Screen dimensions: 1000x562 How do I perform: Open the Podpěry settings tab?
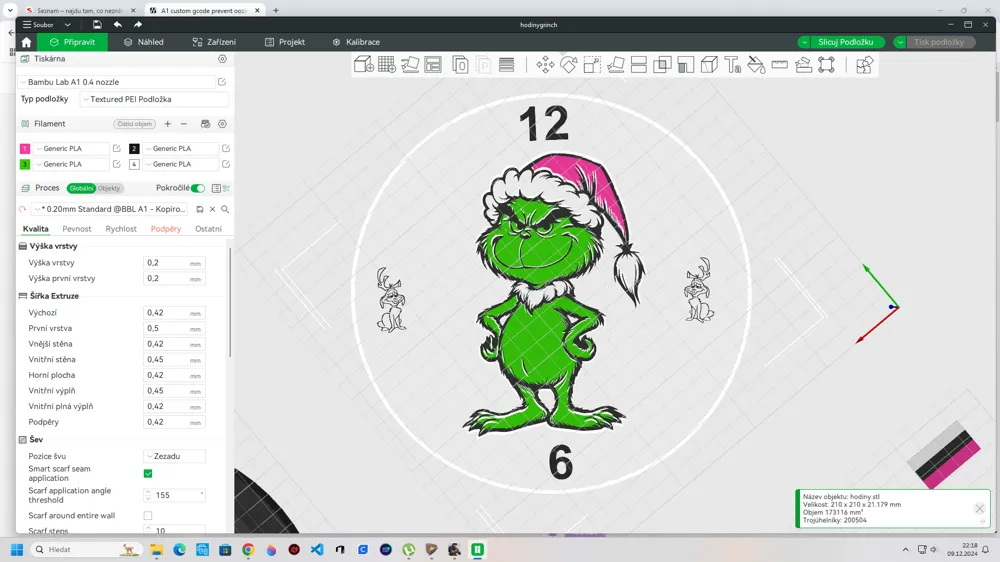point(166,229)
